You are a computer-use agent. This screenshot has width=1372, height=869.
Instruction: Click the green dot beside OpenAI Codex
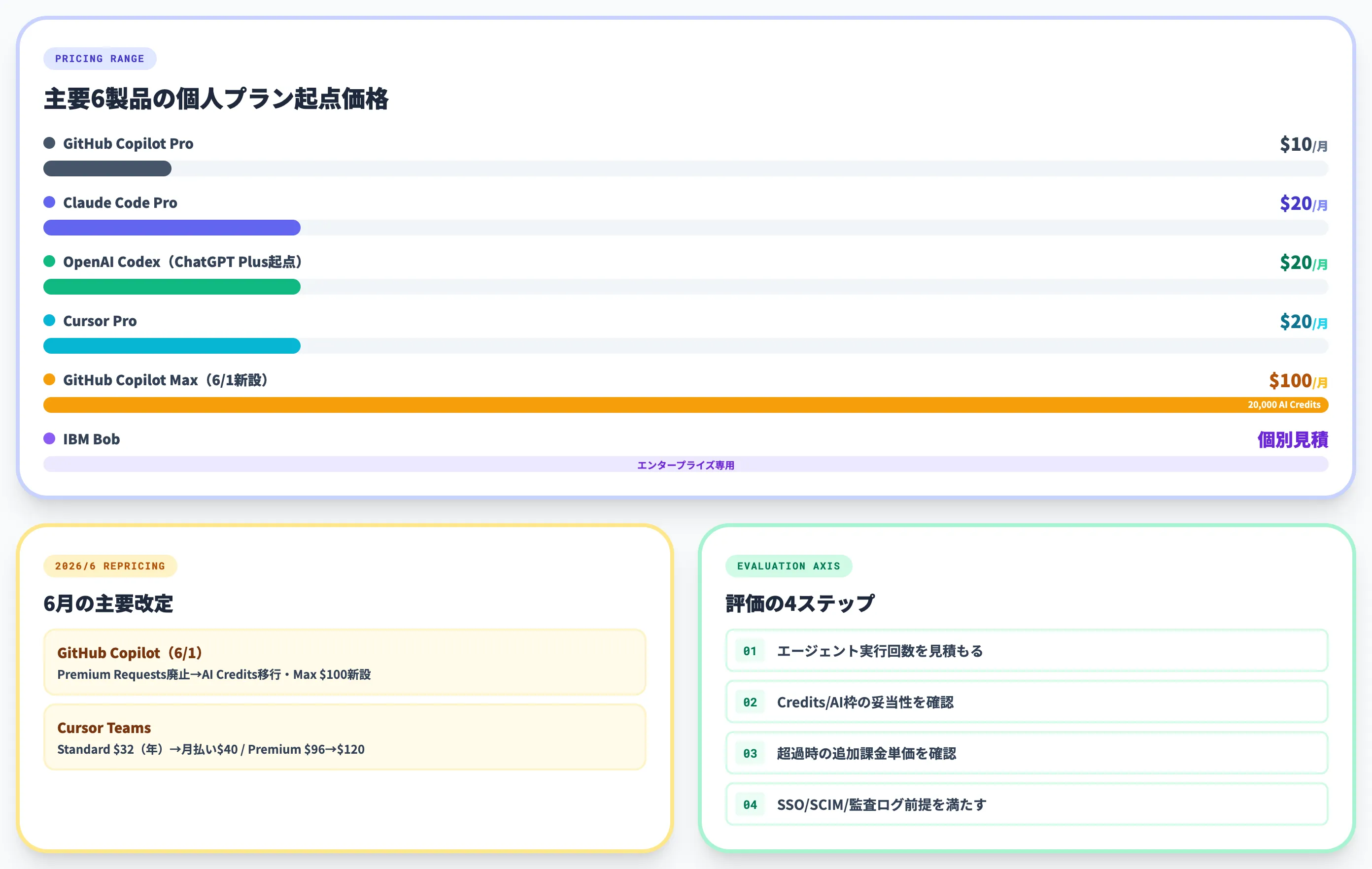click(50, 262)
